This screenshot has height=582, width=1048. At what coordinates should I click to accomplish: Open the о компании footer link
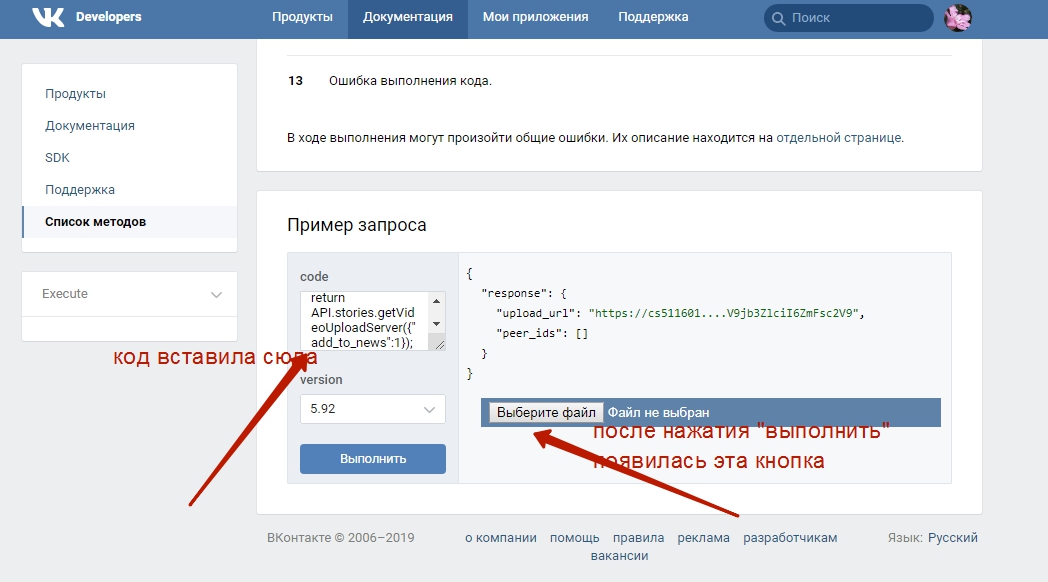point(501,538)
